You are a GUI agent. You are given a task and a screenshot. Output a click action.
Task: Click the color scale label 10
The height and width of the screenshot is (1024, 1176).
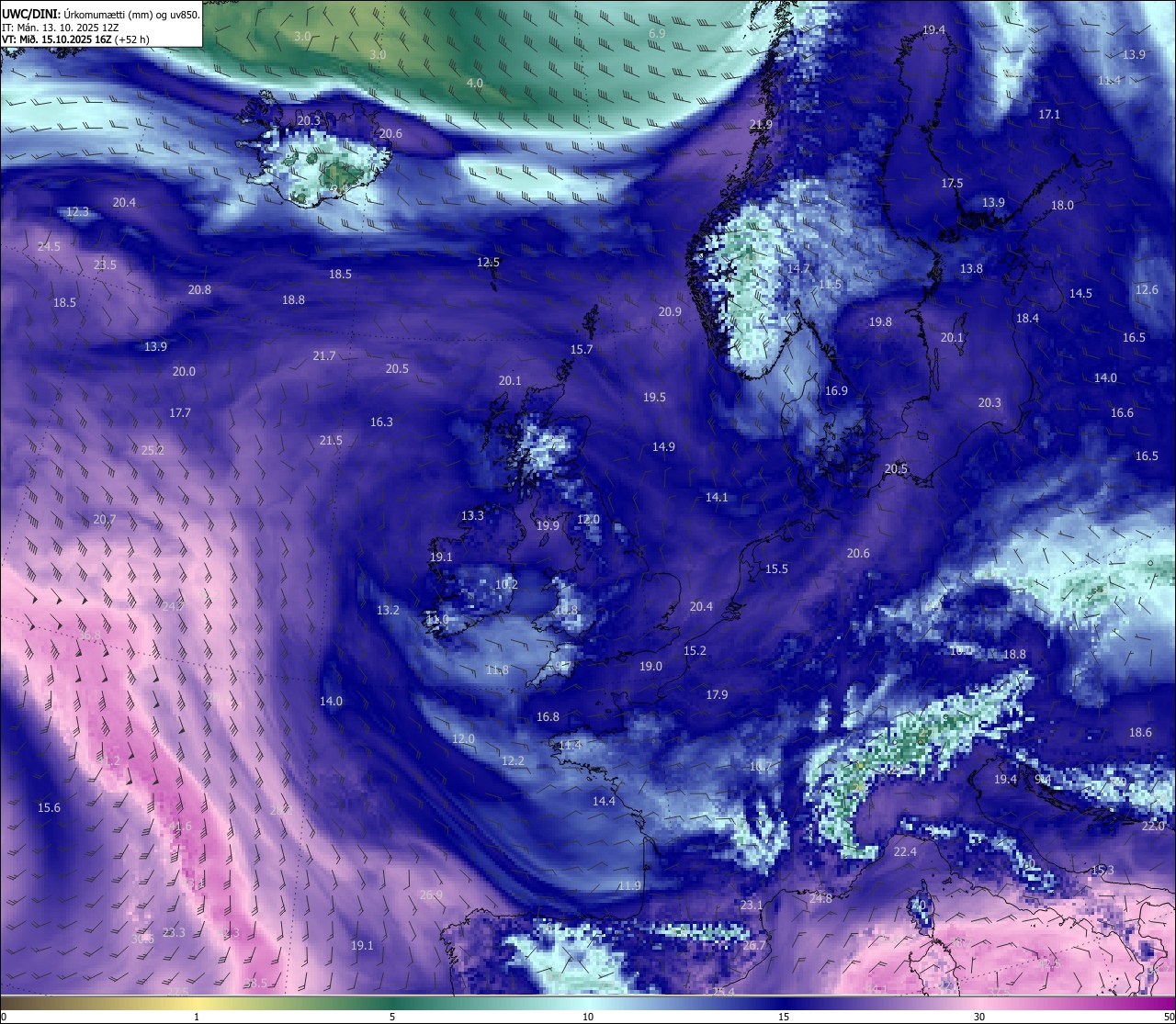[x=588, y=1017]
